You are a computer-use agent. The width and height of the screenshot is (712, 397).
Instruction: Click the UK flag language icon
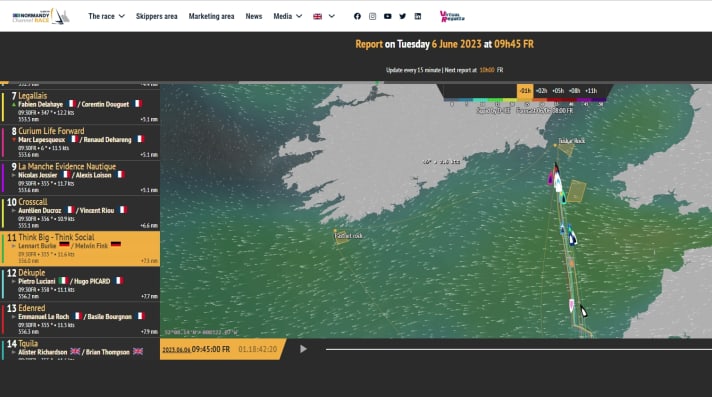tap(317, 16)
